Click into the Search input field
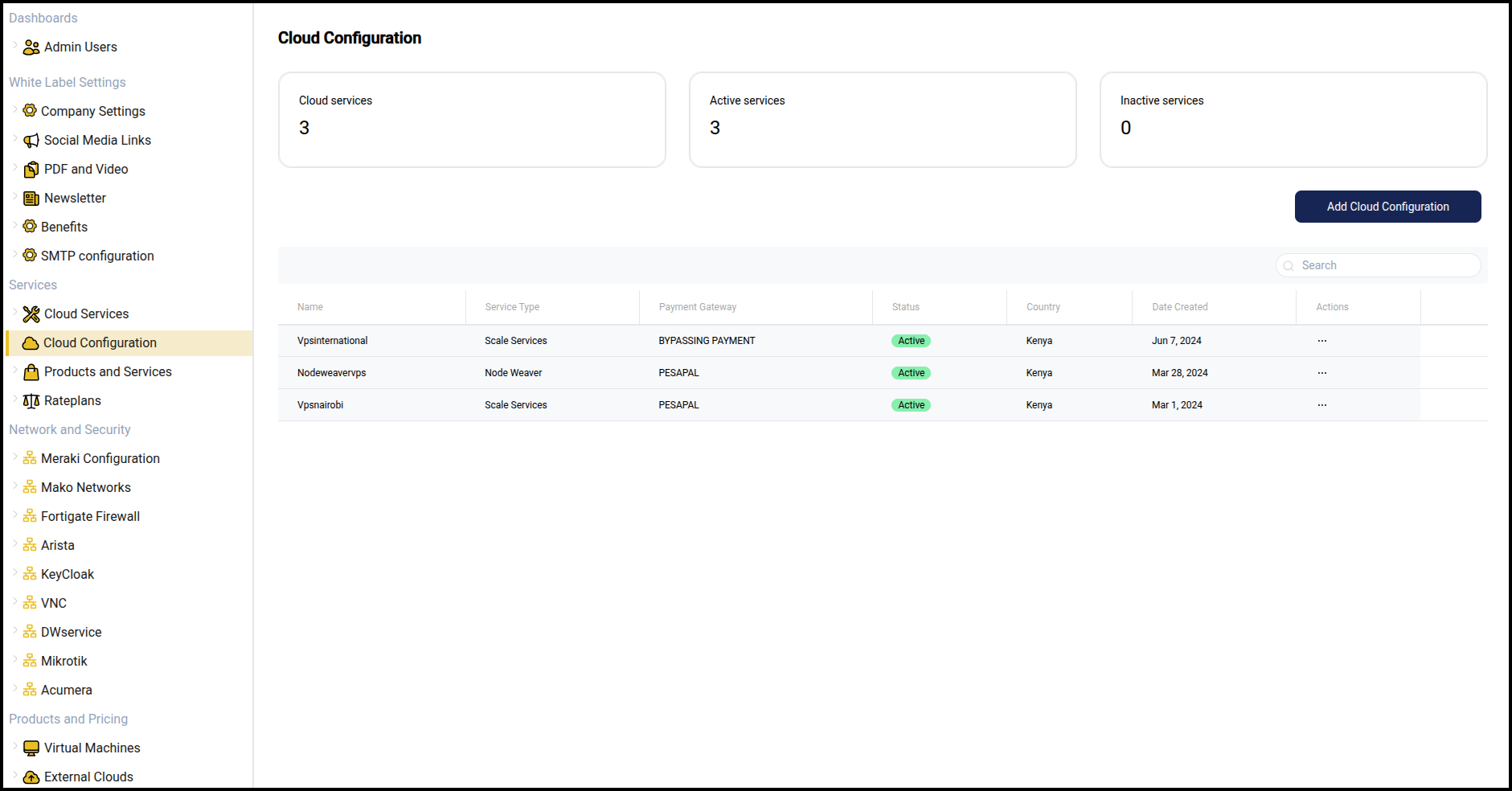1512x791 pixels. (1378, 265)
